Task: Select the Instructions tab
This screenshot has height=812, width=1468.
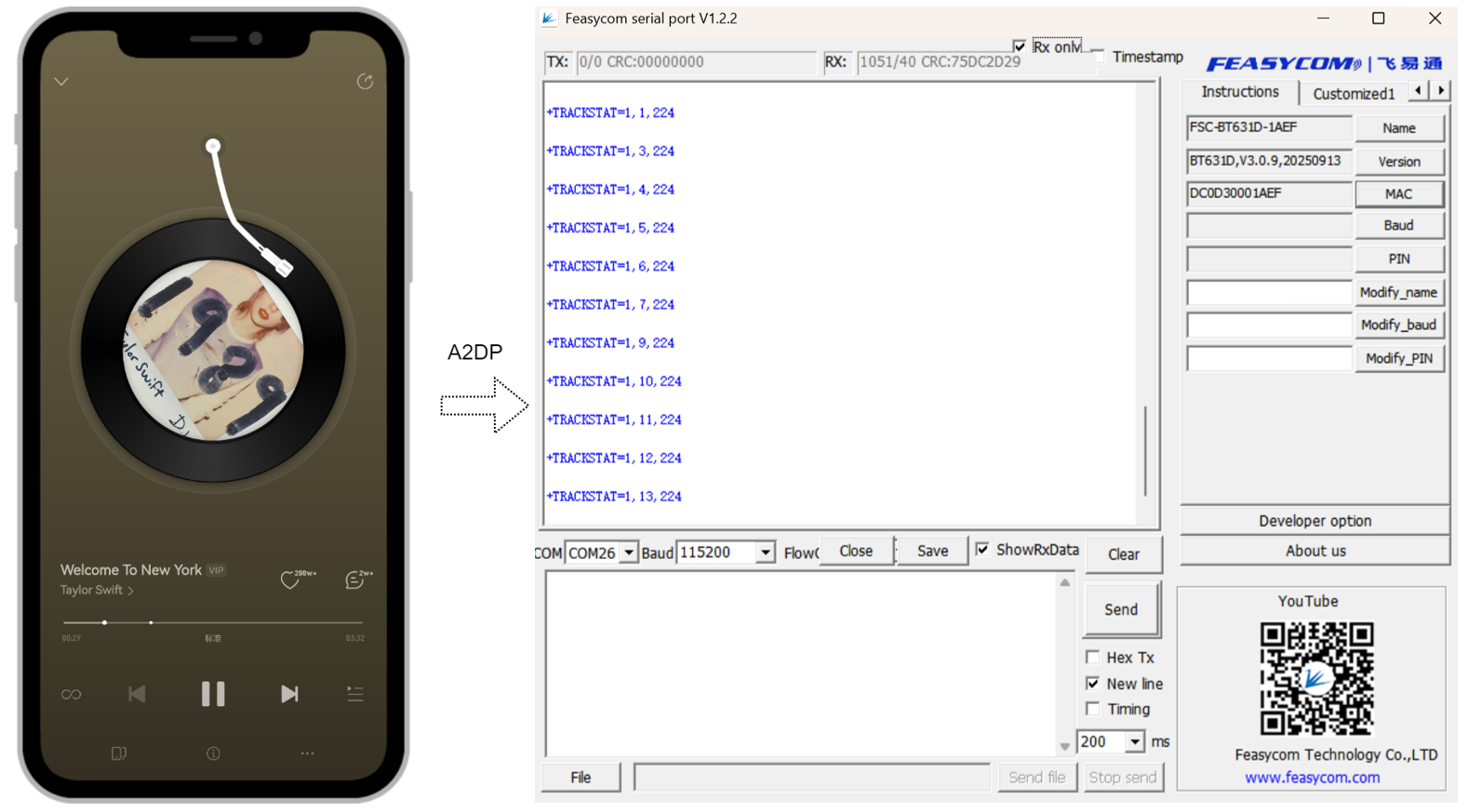Action: pyautogui.click(x=1239, y=92)
